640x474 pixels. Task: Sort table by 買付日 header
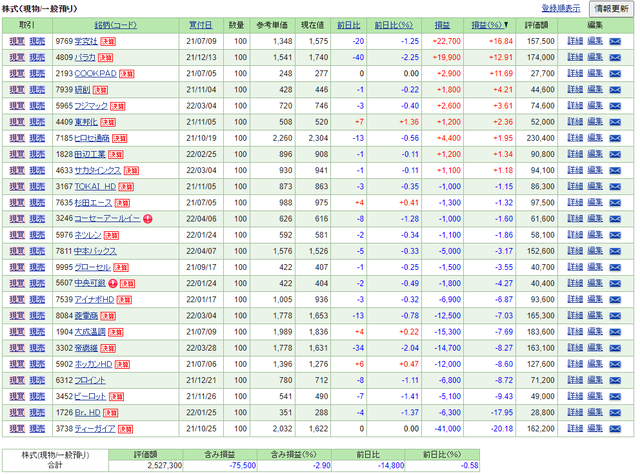(x=200, y=25)
